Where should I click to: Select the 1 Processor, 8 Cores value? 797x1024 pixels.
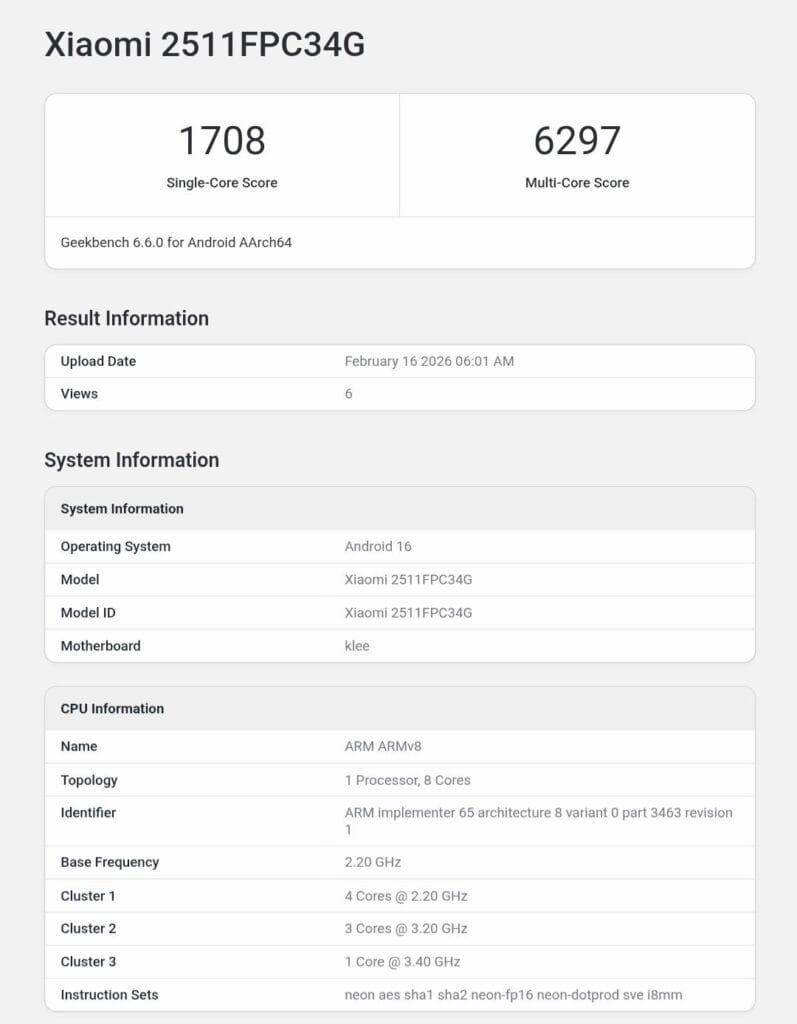coord(408,780)
